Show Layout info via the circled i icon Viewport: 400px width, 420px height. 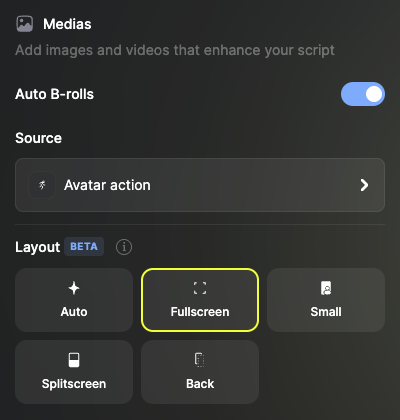click(124, 247)
